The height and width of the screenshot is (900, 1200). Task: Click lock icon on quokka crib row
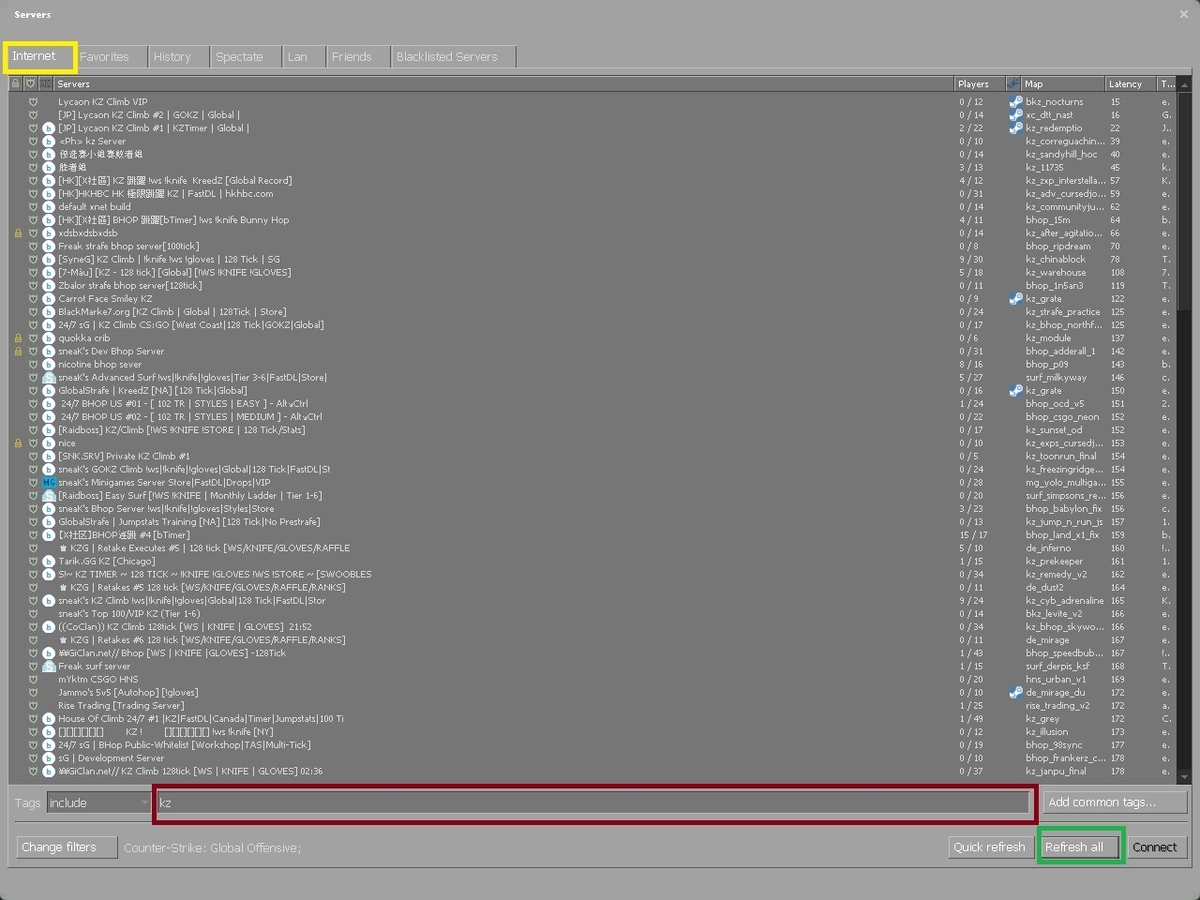coord(17,338)
